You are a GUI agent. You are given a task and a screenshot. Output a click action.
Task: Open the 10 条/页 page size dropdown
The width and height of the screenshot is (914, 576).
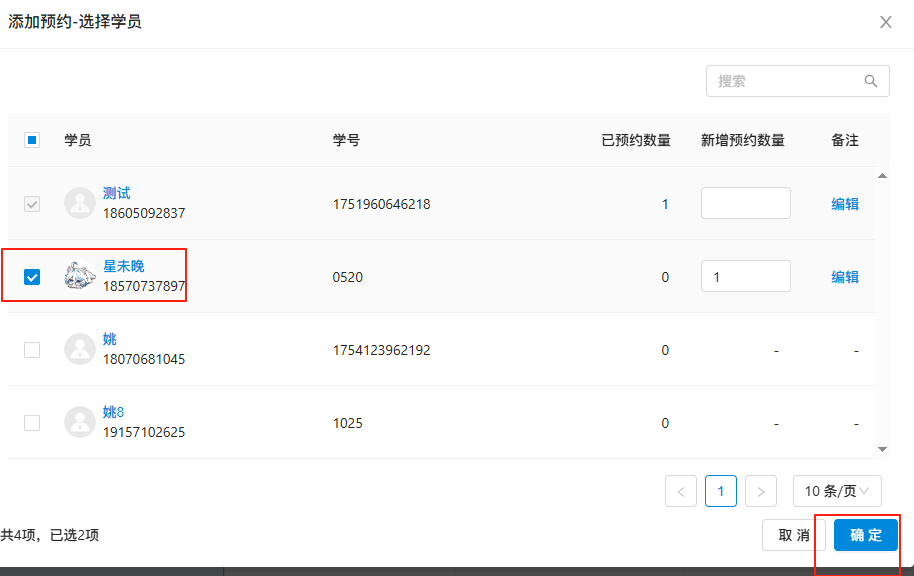[837, 491]
